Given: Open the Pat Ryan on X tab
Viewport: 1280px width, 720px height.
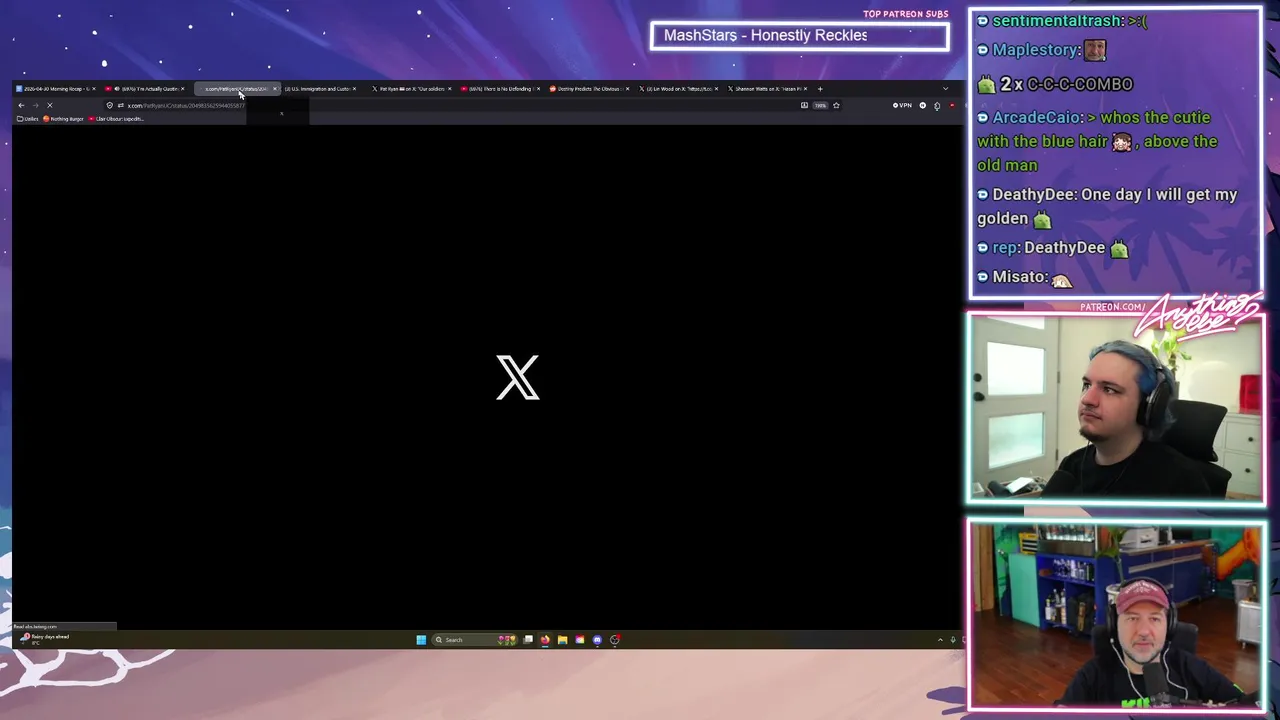Looking at the screenshot, I should click(x=410, y=89).
